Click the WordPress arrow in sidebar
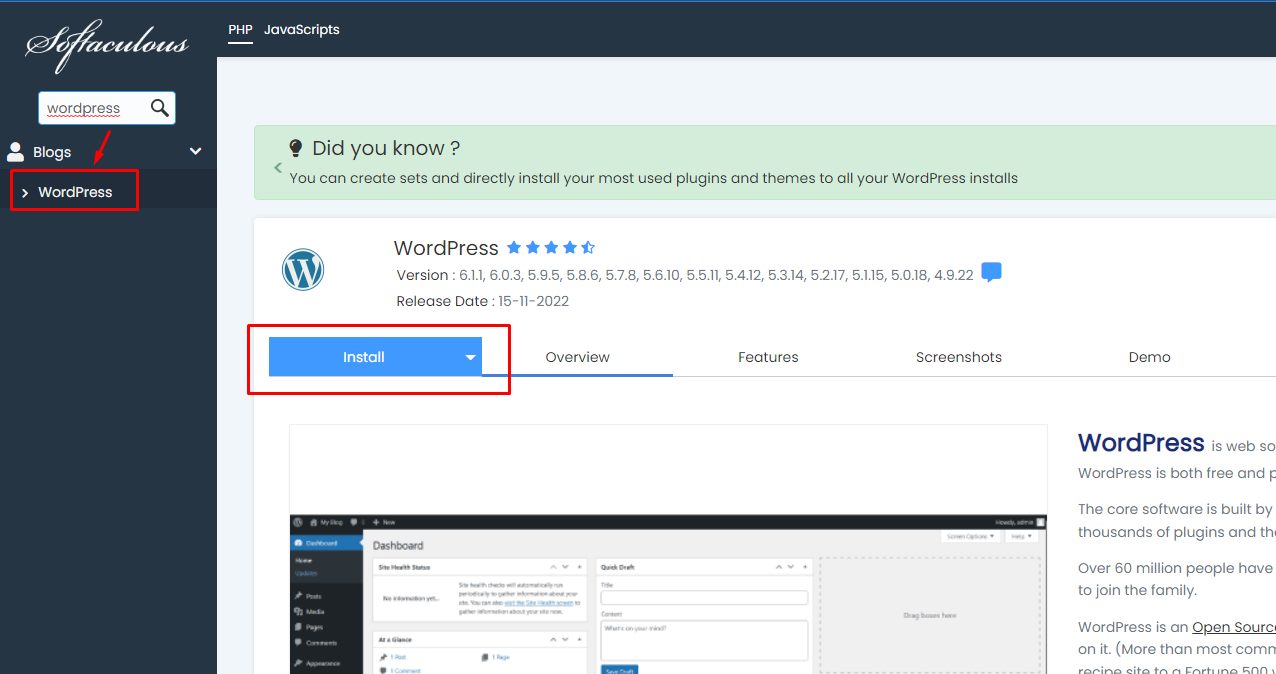1276x674 pixels. point(24,193)
